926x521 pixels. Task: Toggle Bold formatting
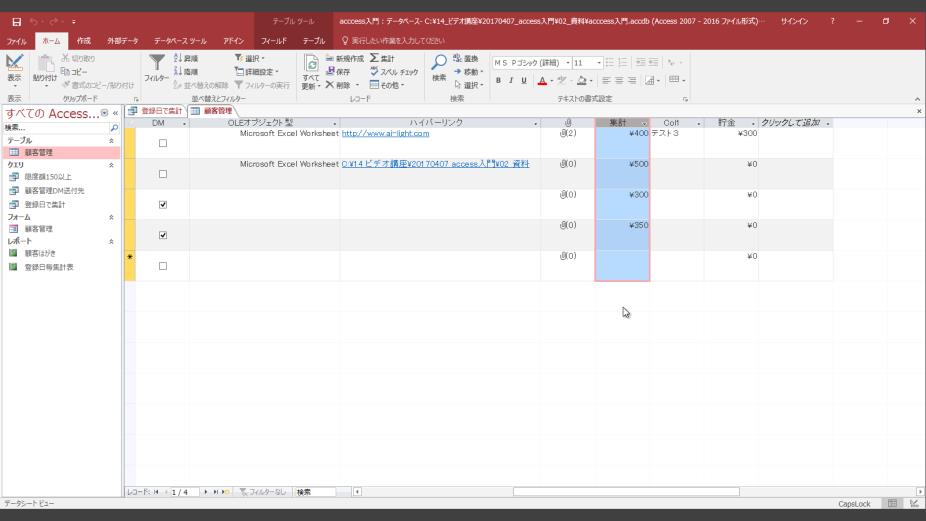[498, 80]
